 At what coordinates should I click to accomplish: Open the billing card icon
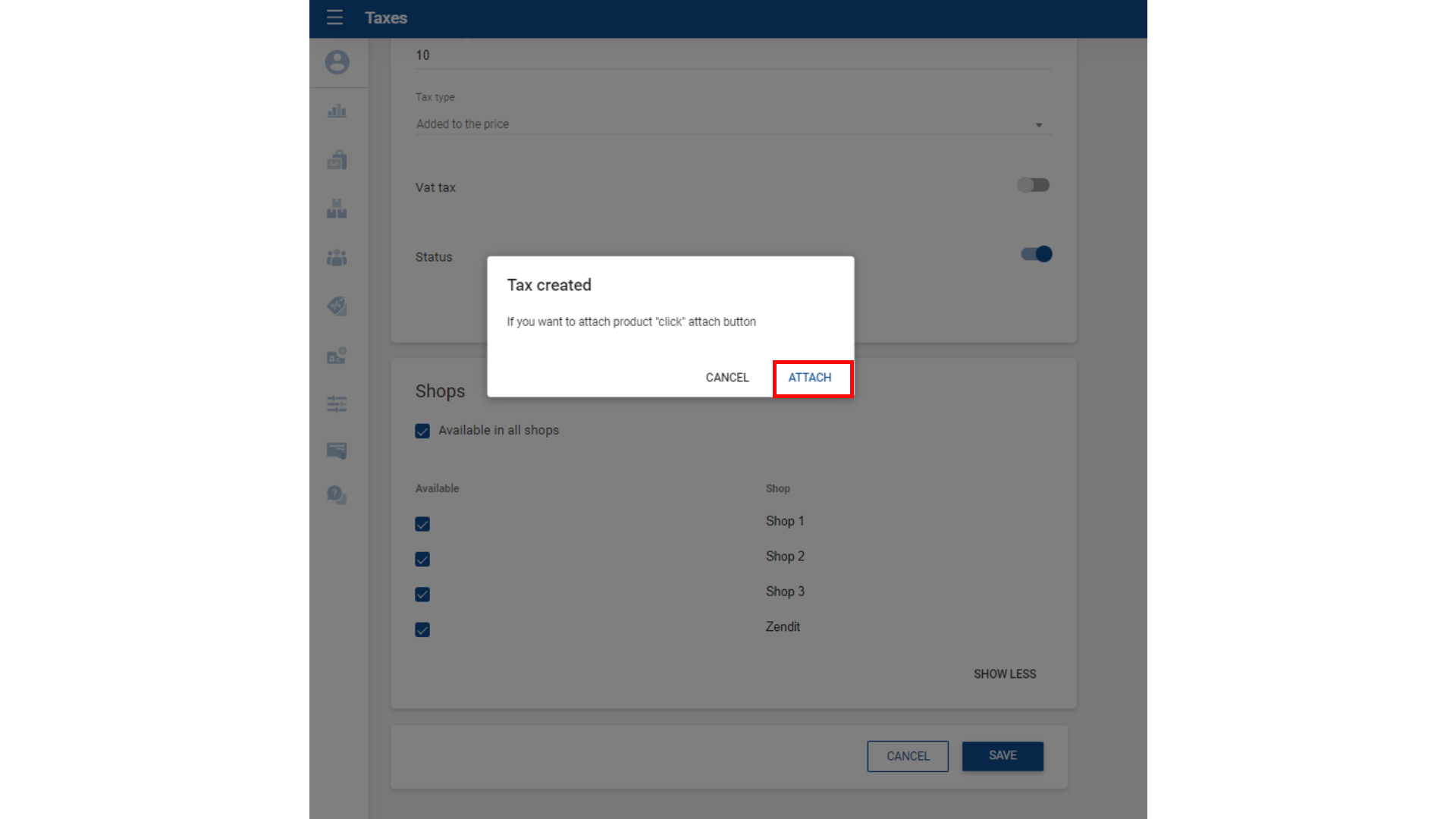coord(337,450)
